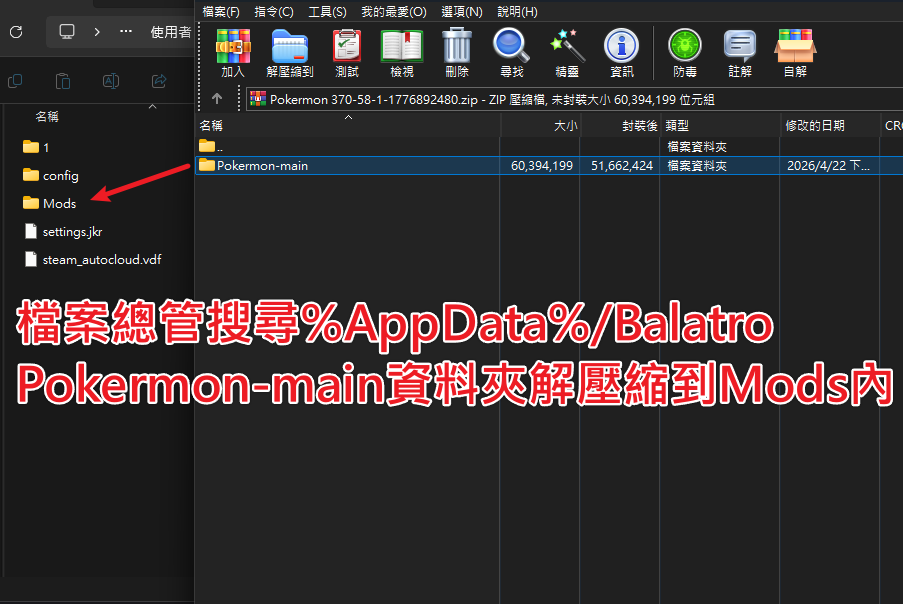Open the 工具(S) menu
The height and width of the screenshot is (604, 903).
(327, 12)
